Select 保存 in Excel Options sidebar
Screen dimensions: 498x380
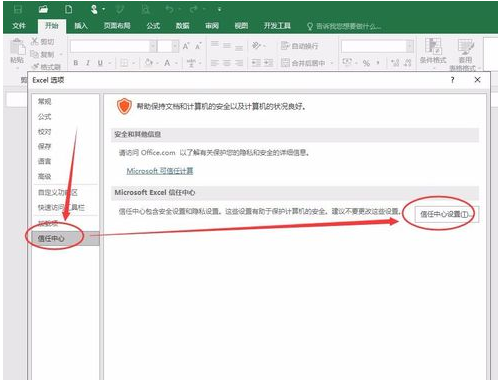[x=44, y=146]
